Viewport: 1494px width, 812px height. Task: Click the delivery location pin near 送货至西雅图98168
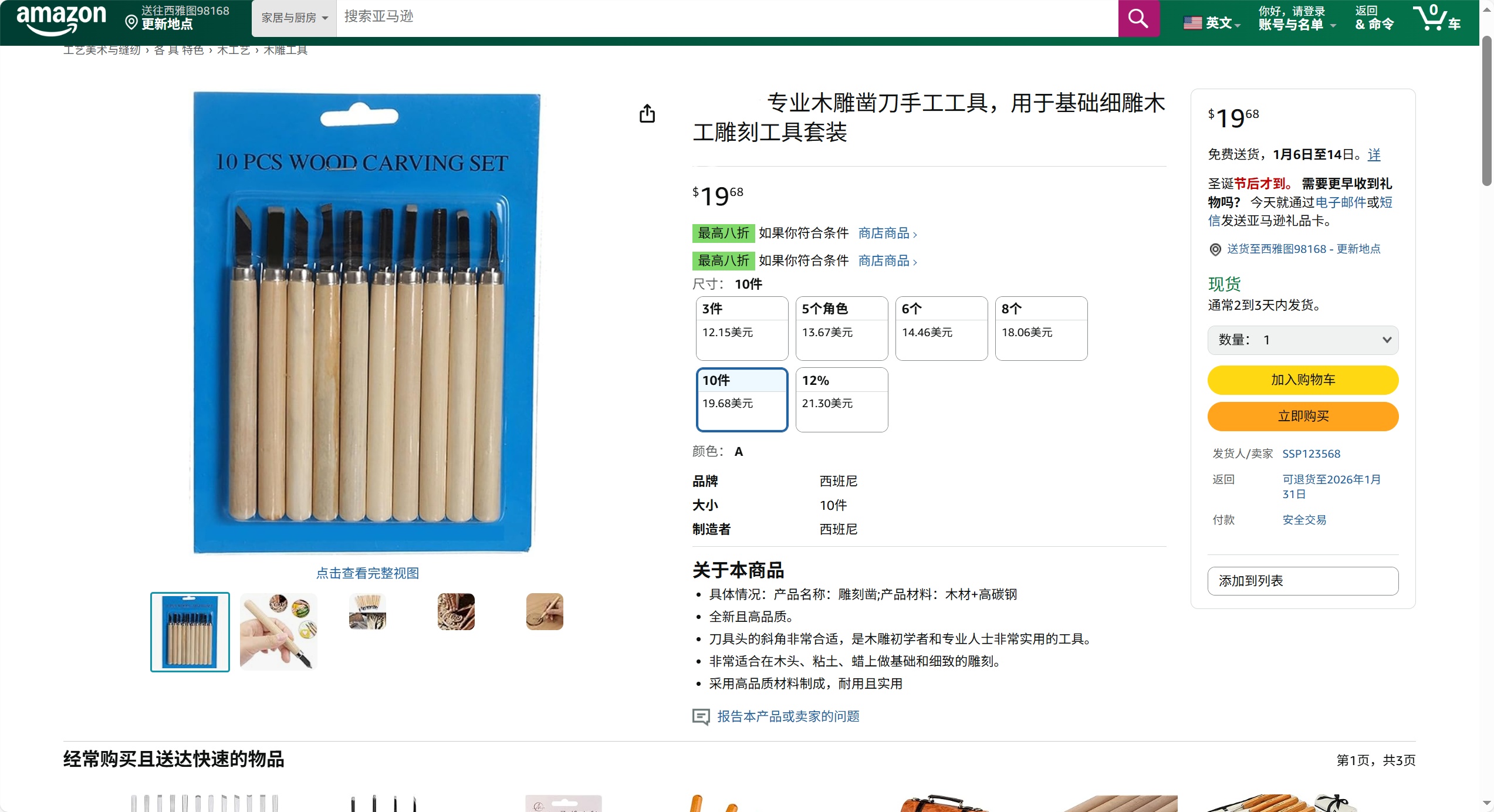click(x=1215, y=249)
